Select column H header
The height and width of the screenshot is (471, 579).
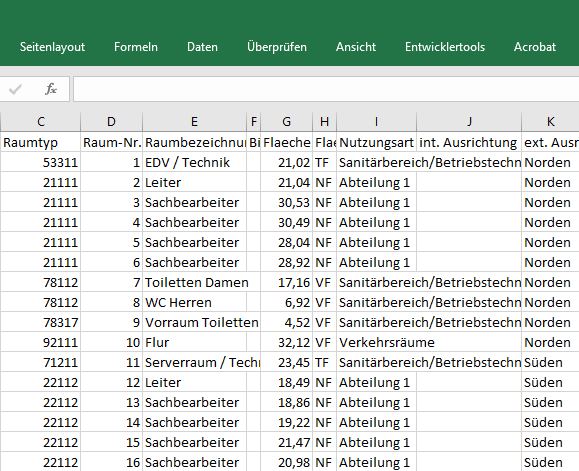click(325, 121)
